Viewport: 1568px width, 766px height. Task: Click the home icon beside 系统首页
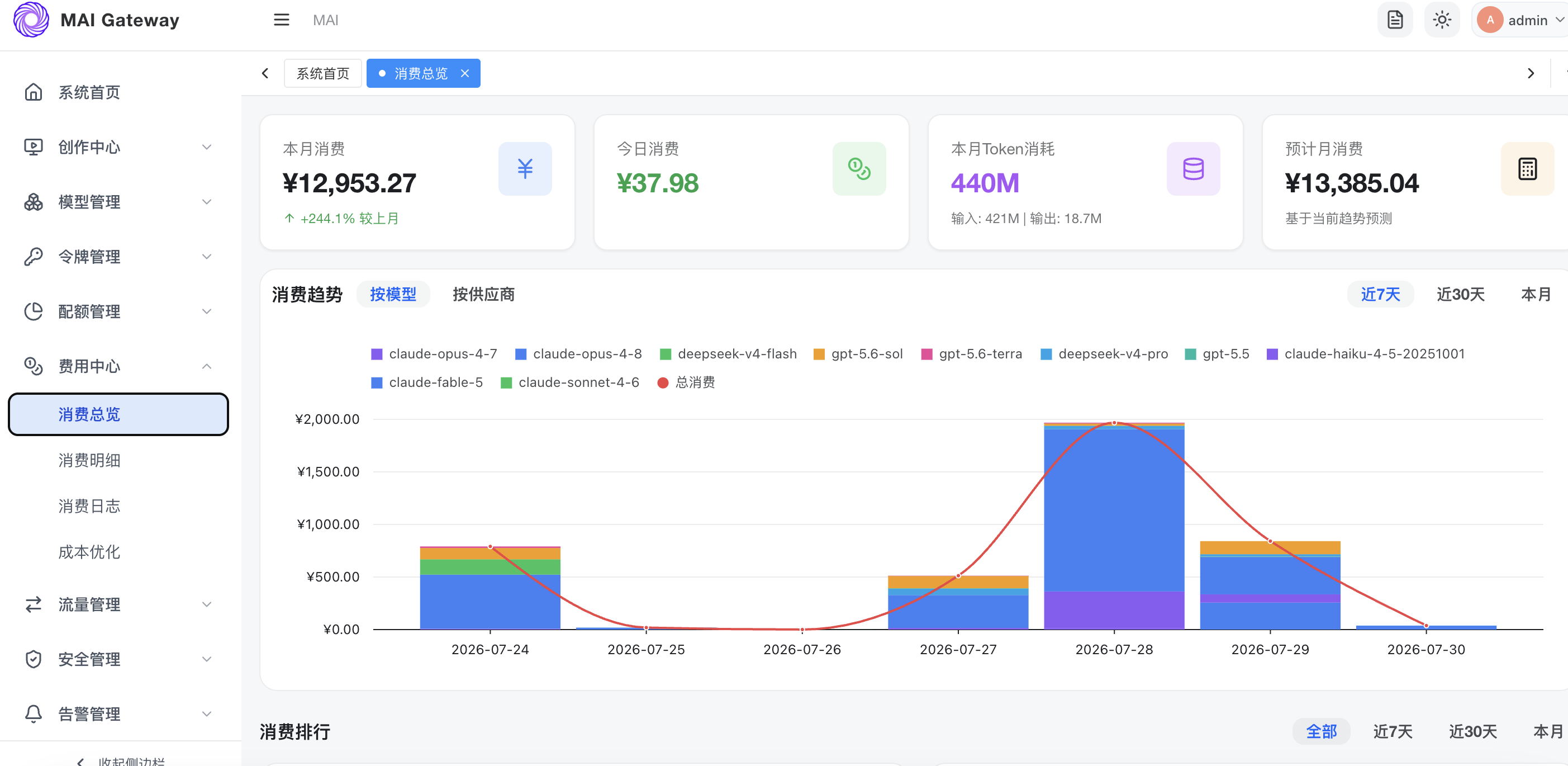[34, 92]
